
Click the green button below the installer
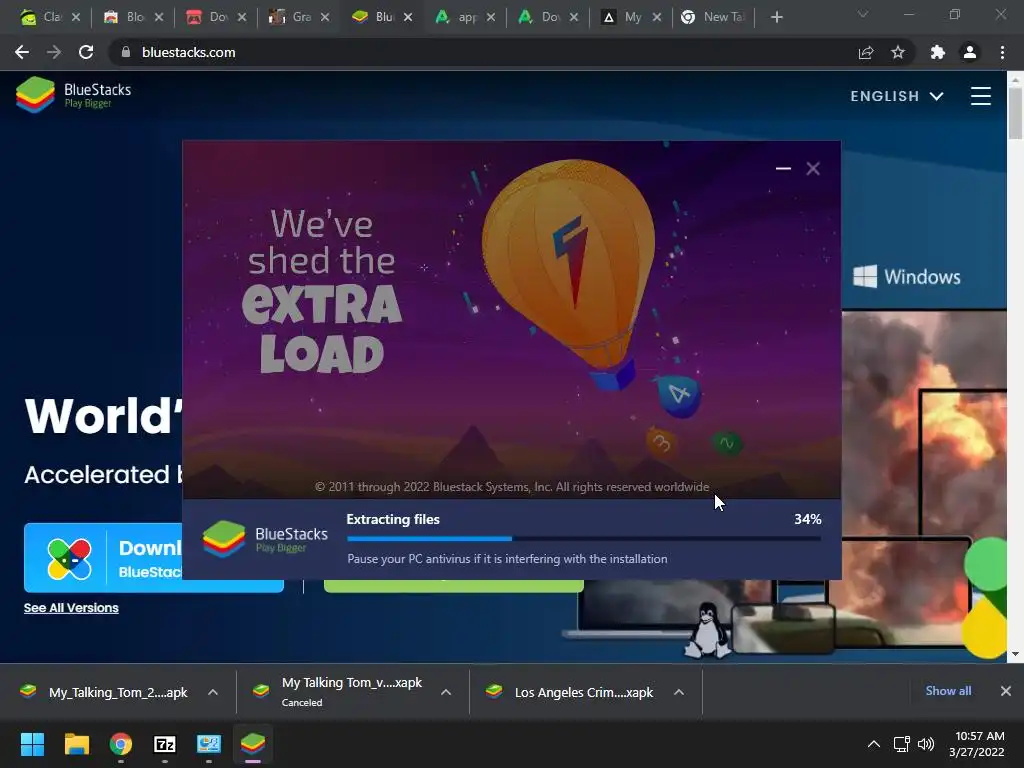(x=453, y=586)
